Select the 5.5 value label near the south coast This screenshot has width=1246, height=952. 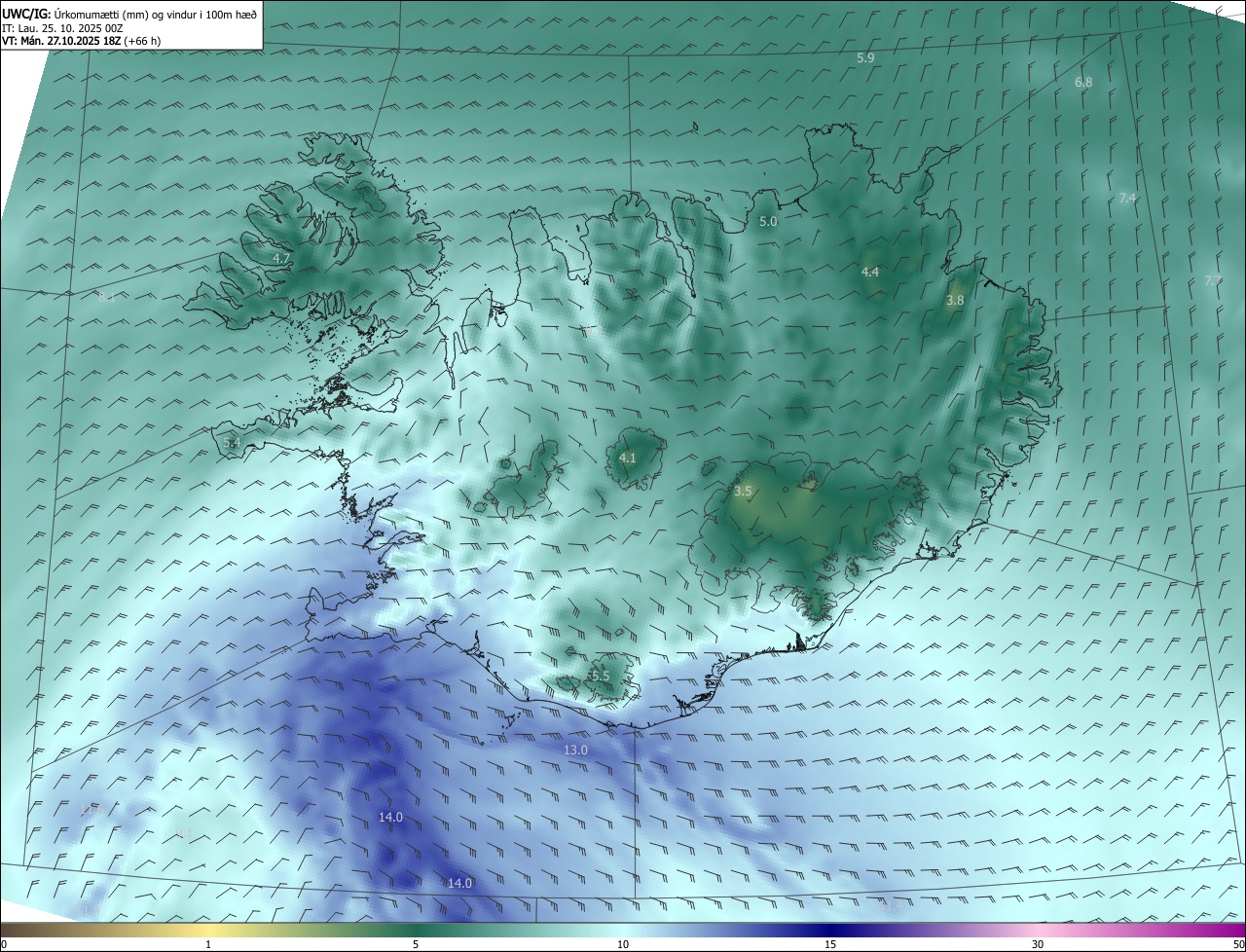pos(600,676)
